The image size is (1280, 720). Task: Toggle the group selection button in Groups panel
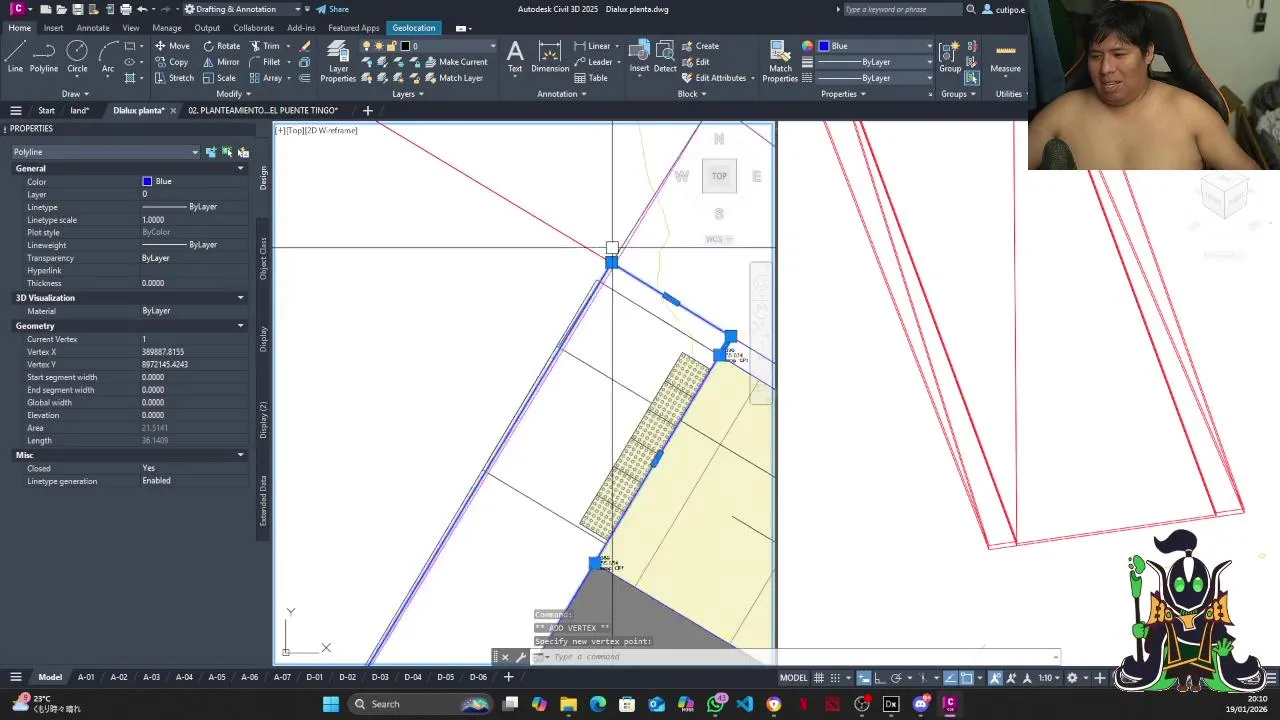pyautogui.click(x=971, y=78)
